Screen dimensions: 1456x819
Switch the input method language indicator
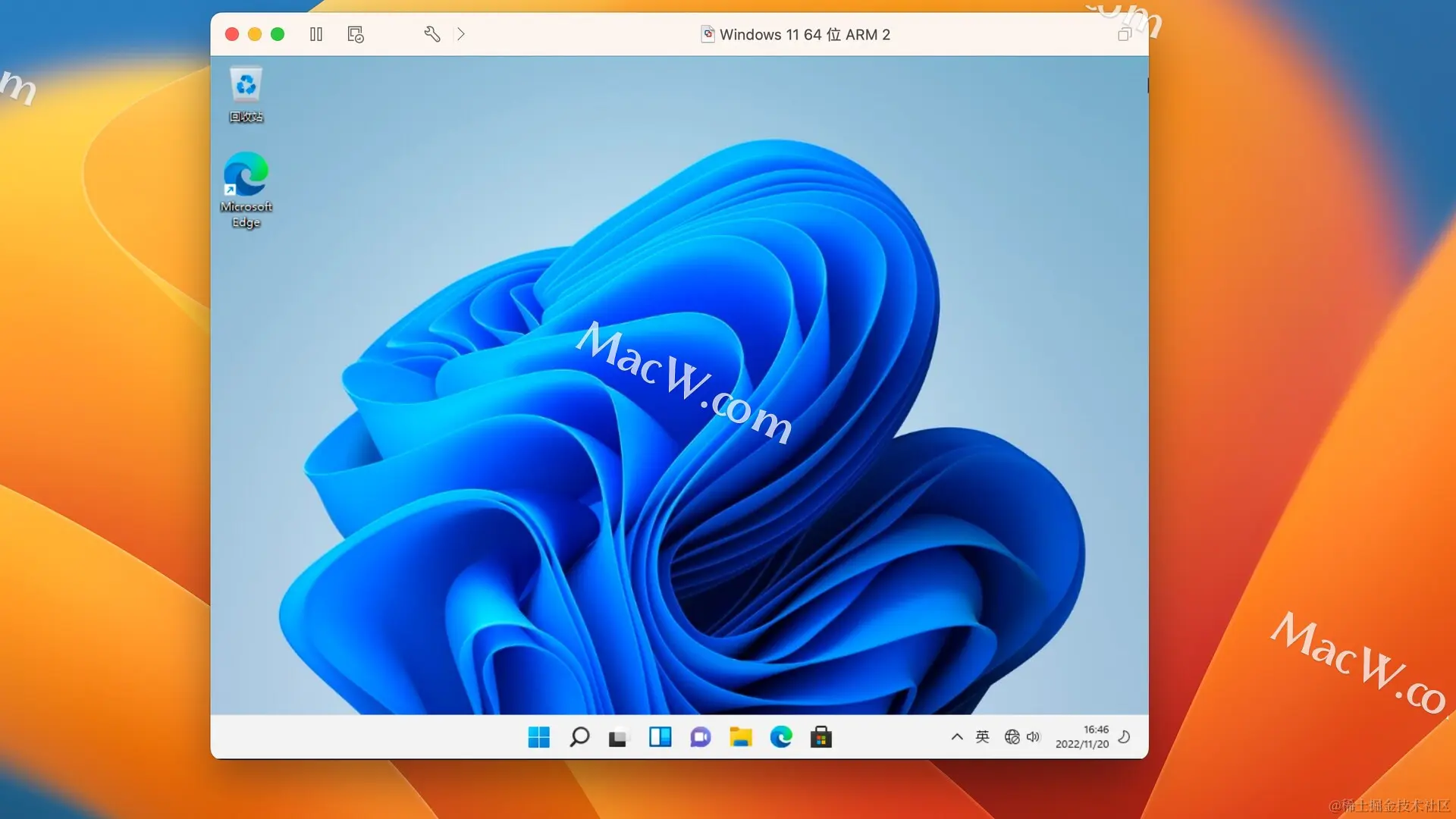click(x=983, y=737)
